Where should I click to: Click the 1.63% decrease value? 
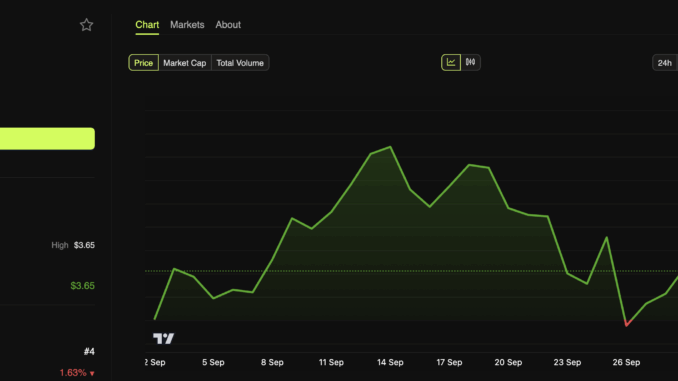click(77, 373)
